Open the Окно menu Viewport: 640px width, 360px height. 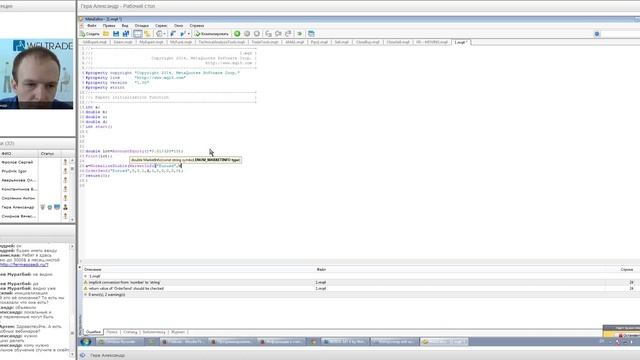[x=178, y=26]
